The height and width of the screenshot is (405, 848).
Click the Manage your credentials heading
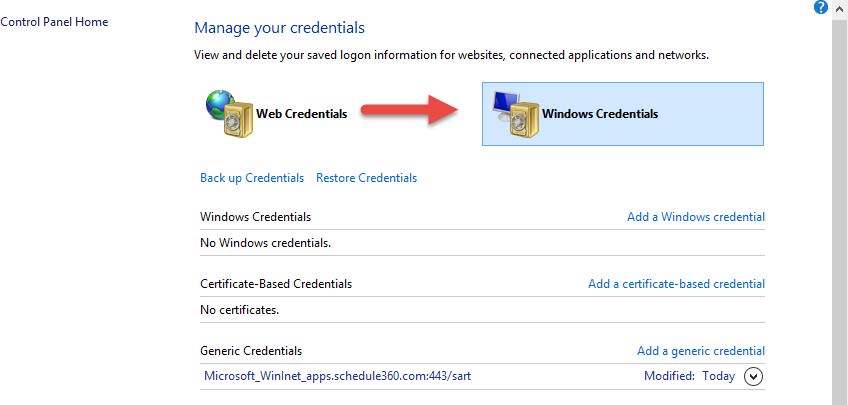tap(279, 28)
